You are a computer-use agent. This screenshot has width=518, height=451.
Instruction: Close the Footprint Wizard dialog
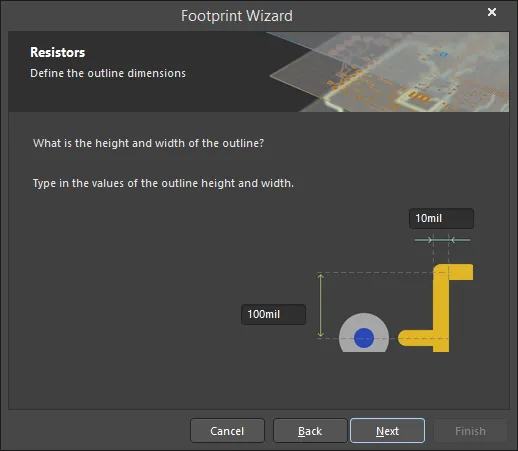[492, 12]
